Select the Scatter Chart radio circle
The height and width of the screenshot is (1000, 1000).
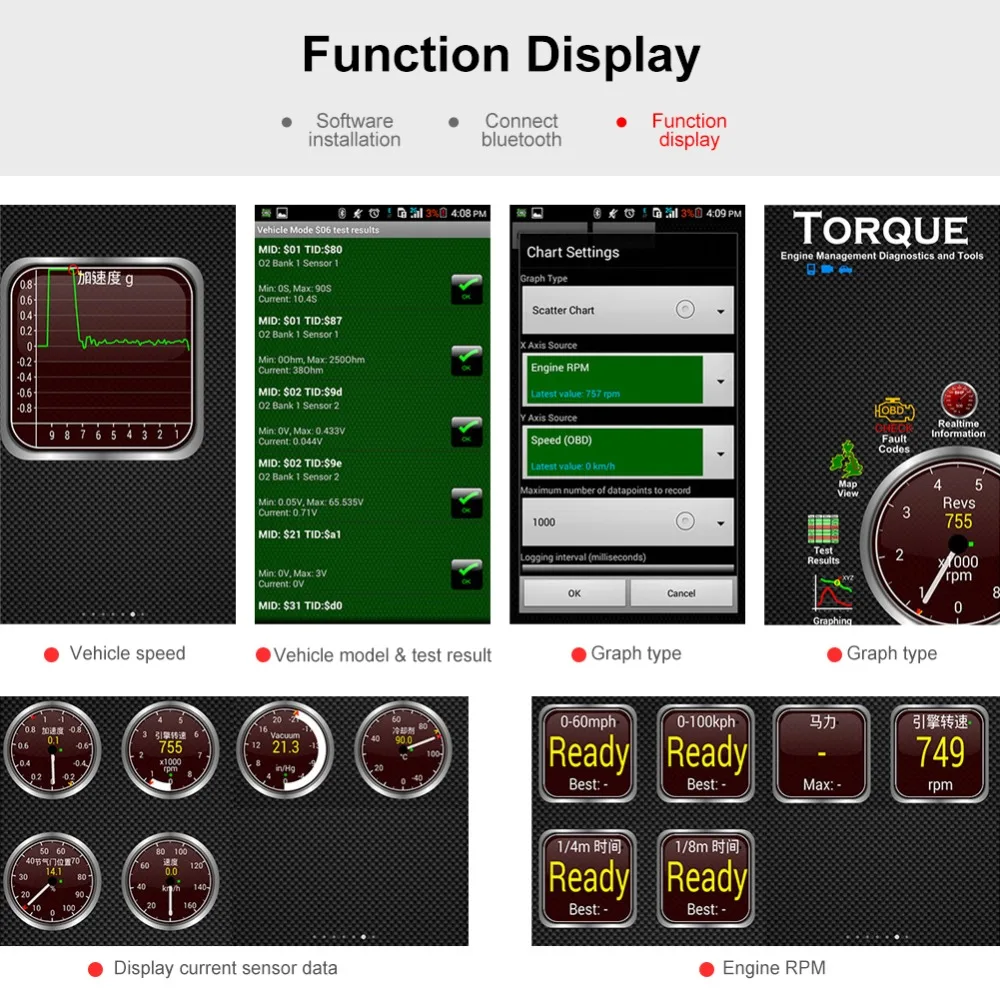[x=685, y=310]
